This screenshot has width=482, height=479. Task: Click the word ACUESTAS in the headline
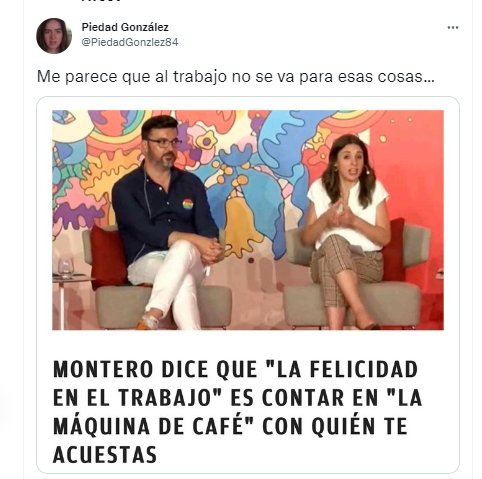click(x=105, y=455)
